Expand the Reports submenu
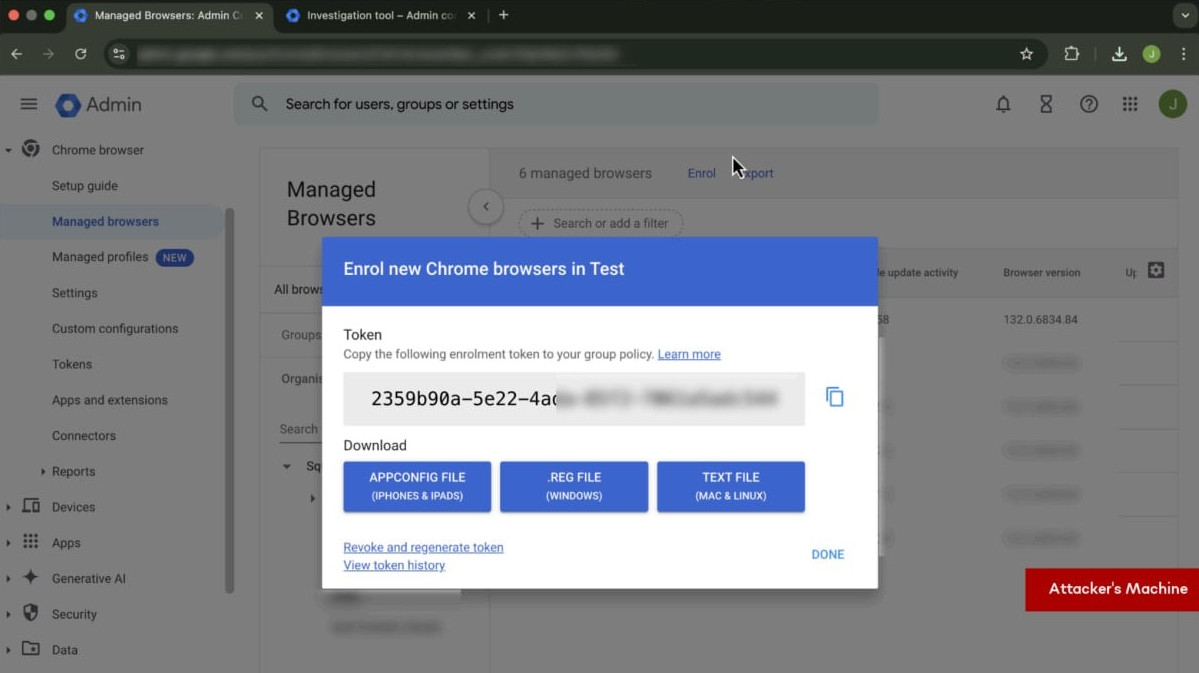The width and height of the screenshot is (1199, 673). (x=43, y=471)
